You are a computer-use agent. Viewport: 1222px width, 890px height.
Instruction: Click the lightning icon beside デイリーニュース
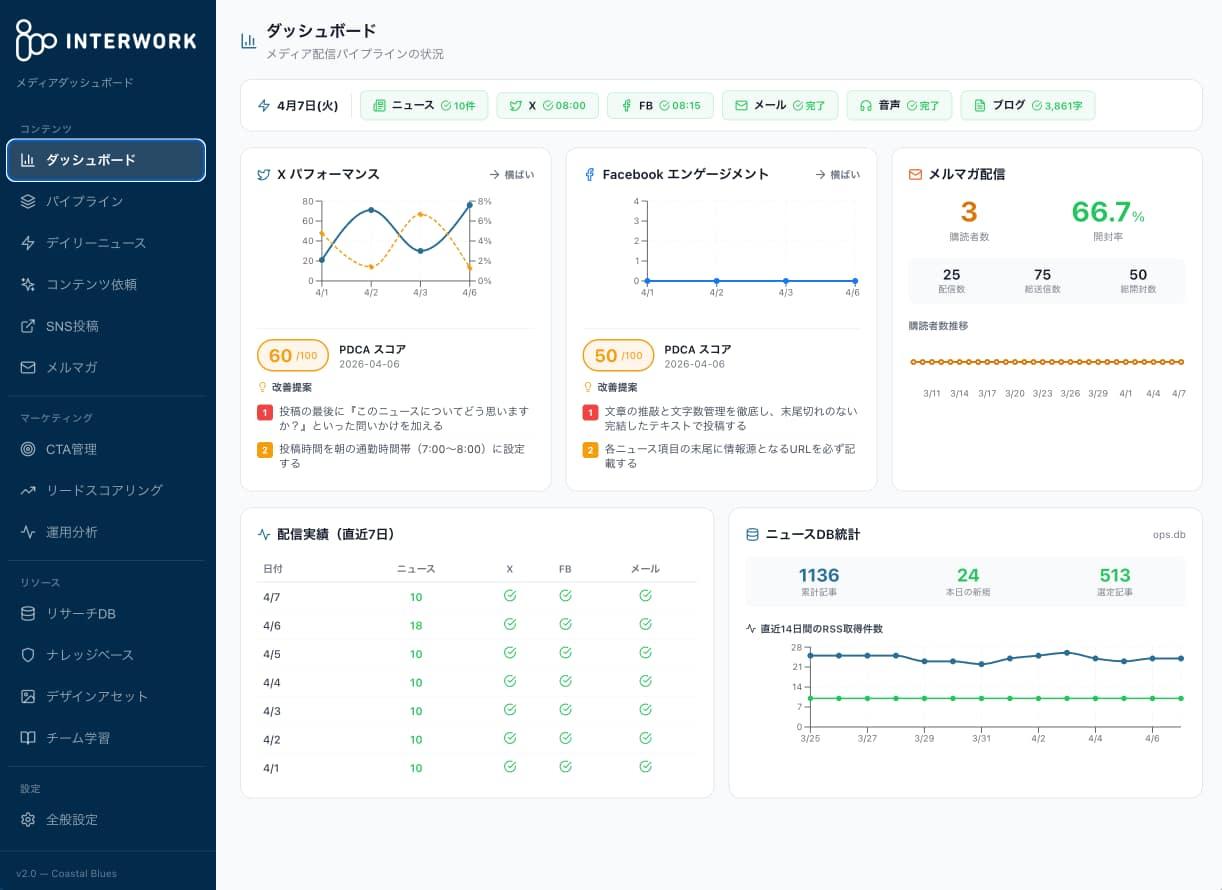28,243
